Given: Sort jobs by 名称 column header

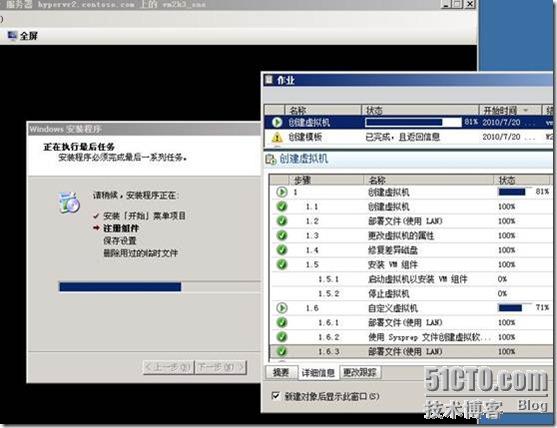Looking at the screenshot, I should pyautogui.click(x=323, y=110).
